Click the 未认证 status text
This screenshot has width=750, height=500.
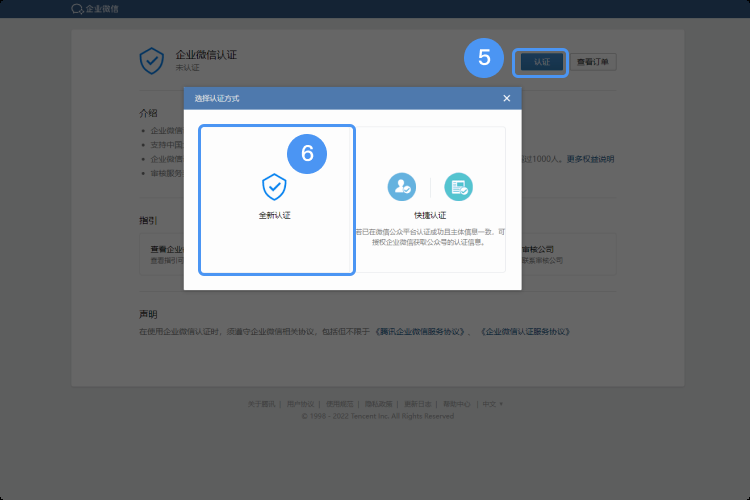(x=187, y=67)
